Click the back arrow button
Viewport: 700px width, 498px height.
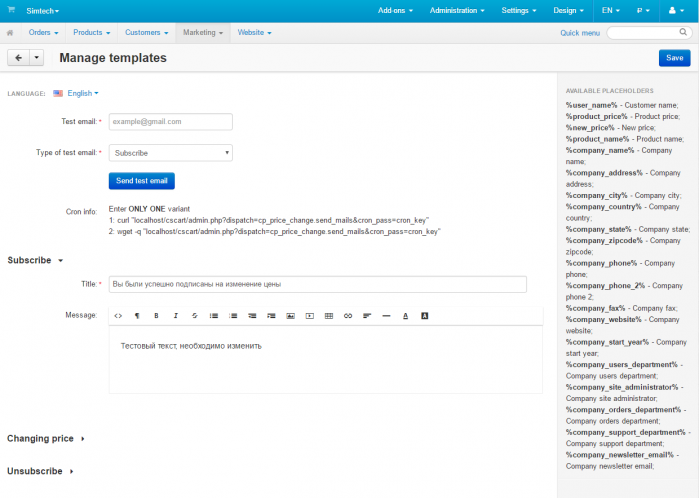coord(18,58)
